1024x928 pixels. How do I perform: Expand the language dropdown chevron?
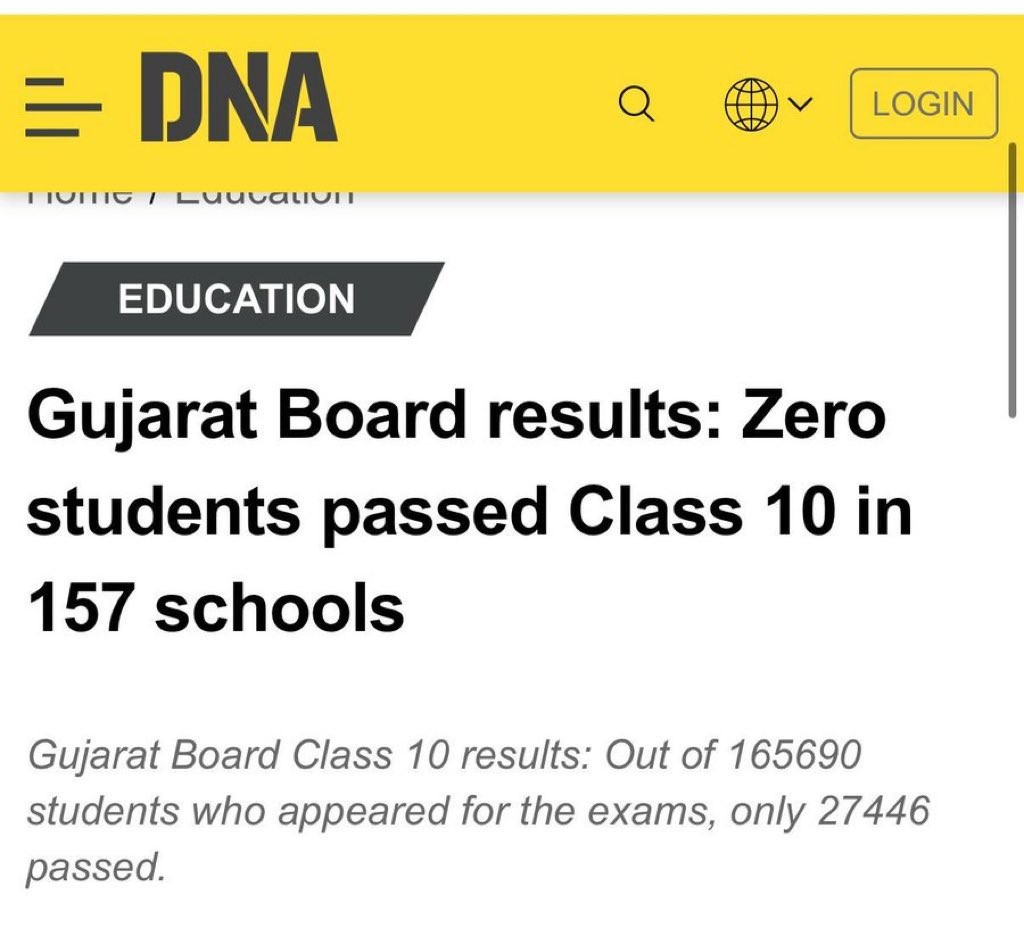tap(799, 104)
